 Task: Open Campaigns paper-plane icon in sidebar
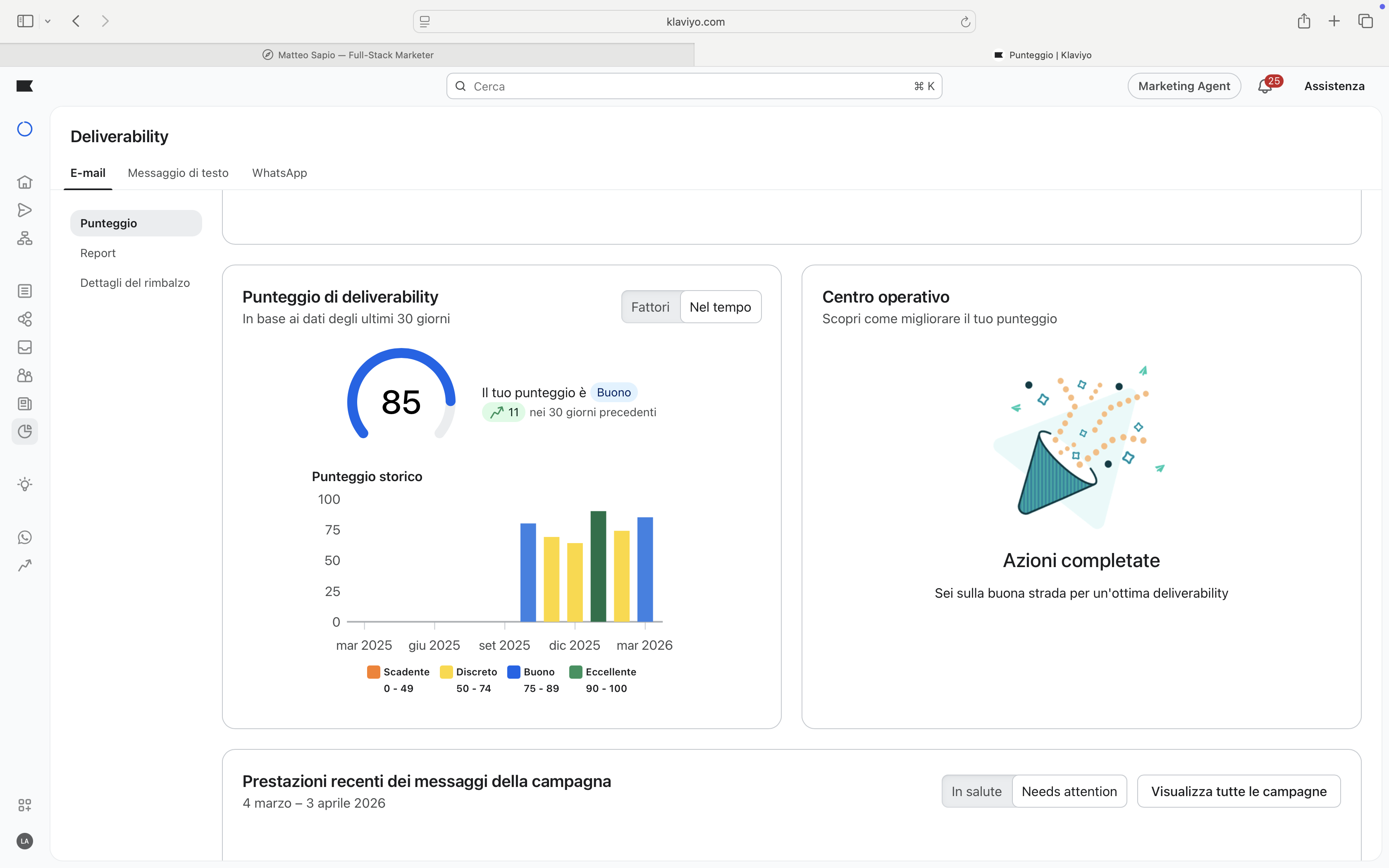(25, 210)
